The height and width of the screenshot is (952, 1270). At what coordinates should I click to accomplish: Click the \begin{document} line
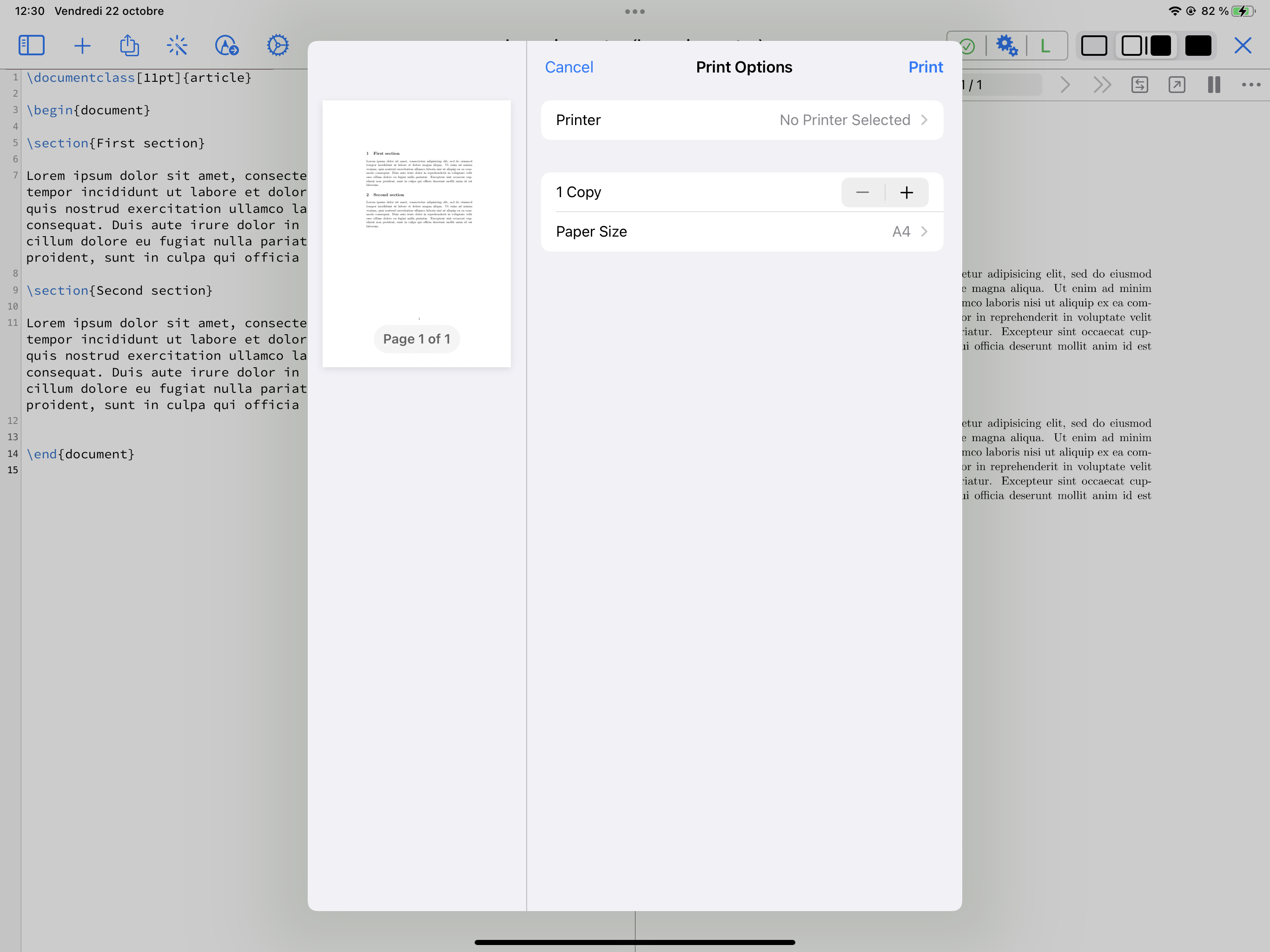[x=88, y=110]
